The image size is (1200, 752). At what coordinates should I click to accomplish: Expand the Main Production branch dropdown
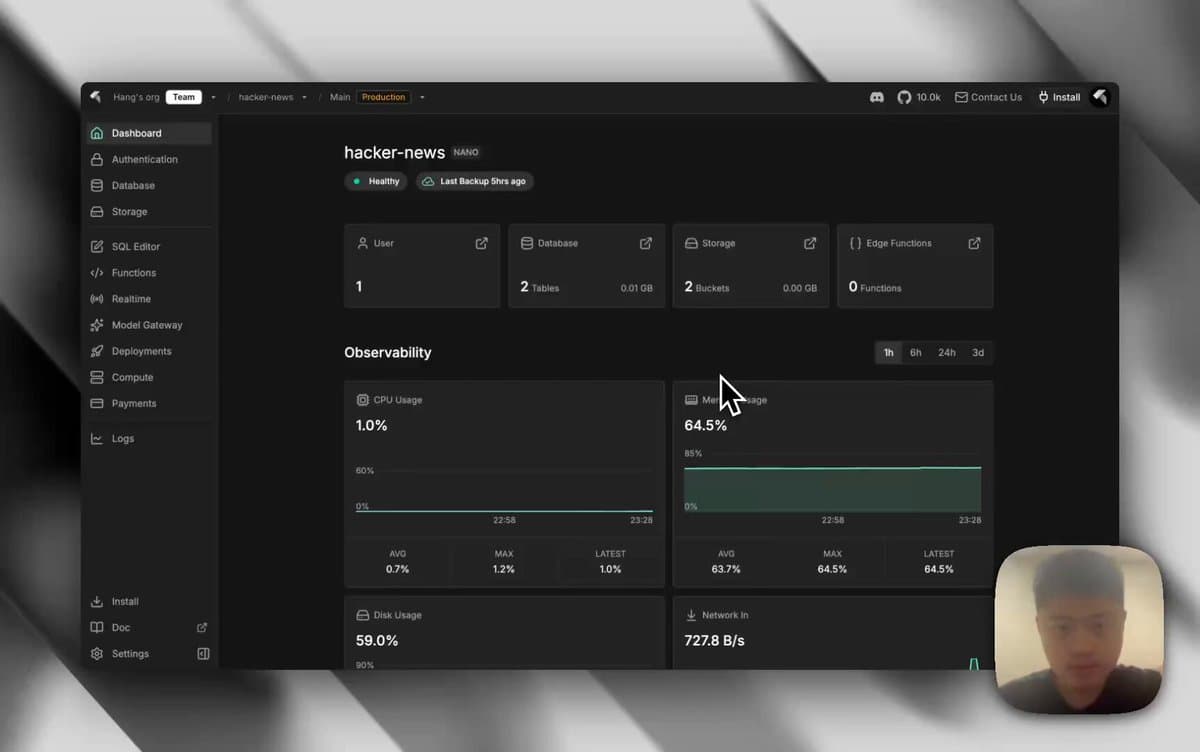pyautogui.click(x=422, y=97)
